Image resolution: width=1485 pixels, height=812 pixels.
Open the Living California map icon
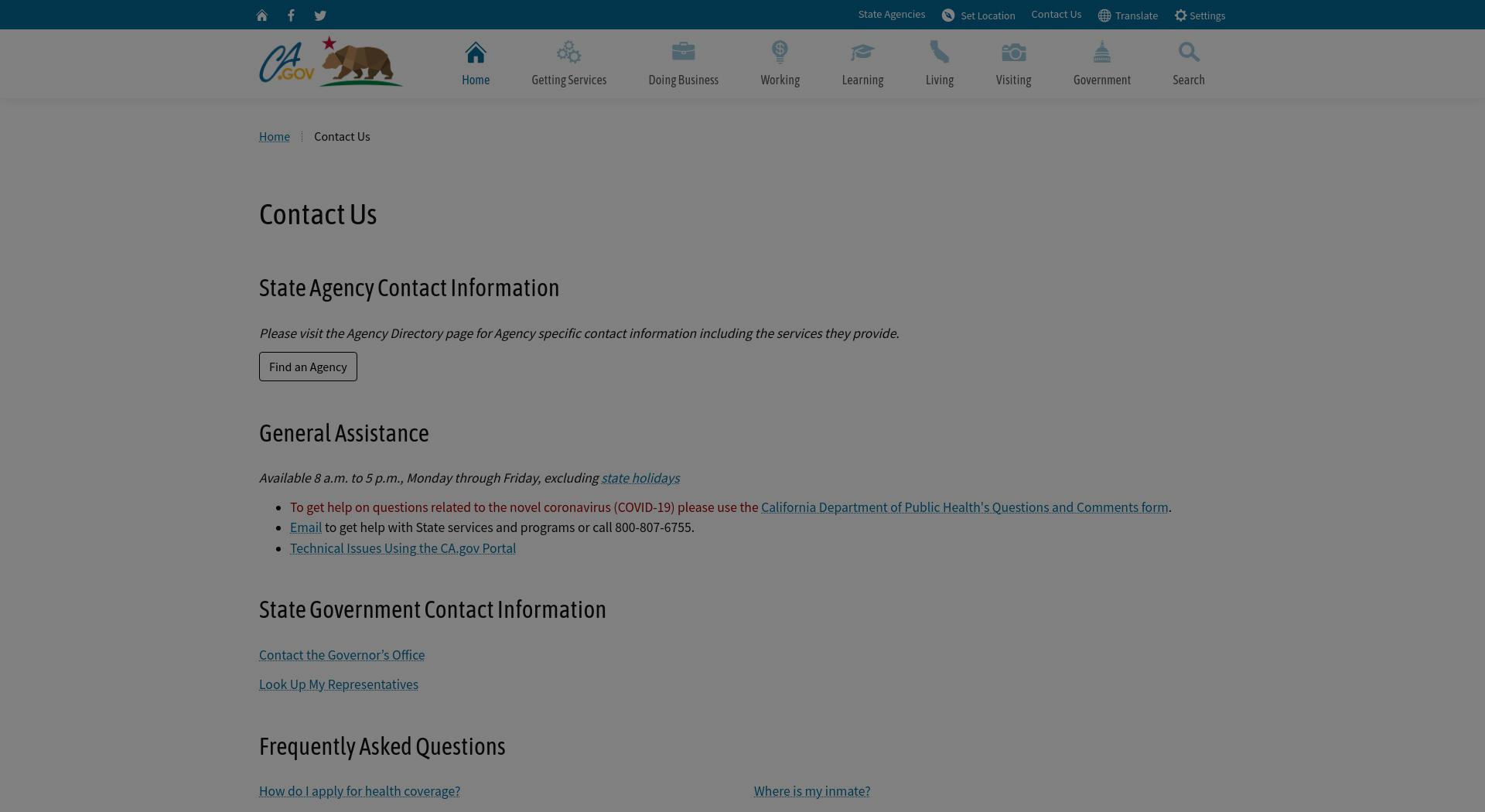pos(940,52)
